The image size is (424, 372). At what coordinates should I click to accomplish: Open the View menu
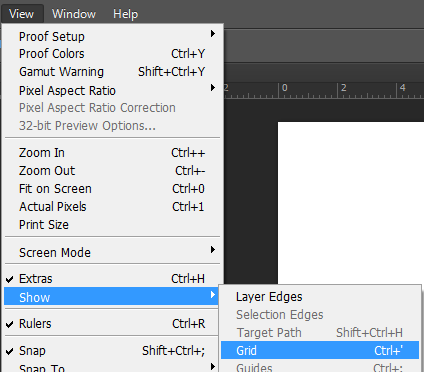[22, 14]
